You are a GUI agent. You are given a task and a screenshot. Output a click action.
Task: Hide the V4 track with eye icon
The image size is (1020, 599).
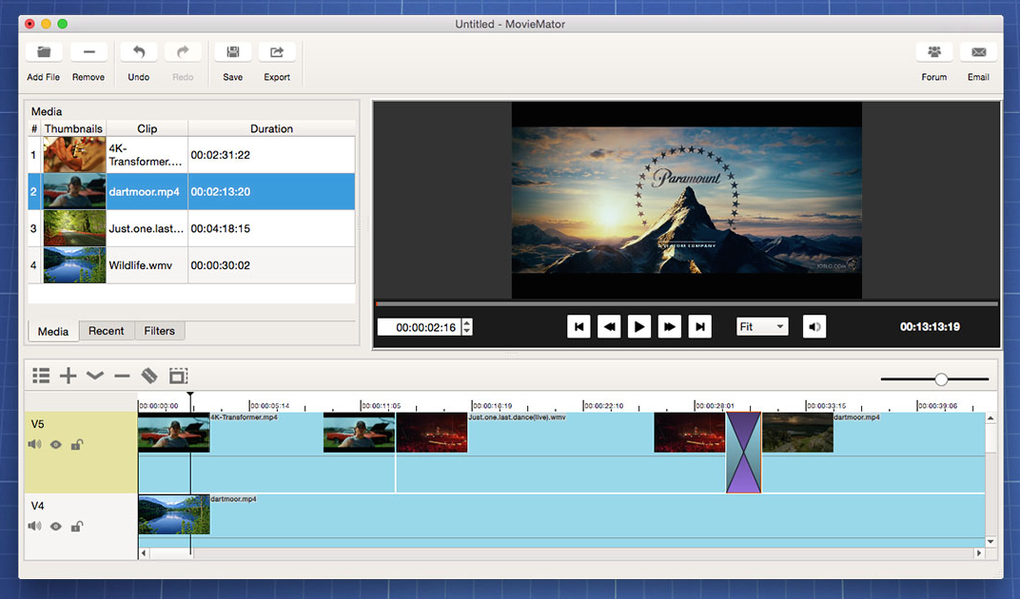click(x=56, y=527)
